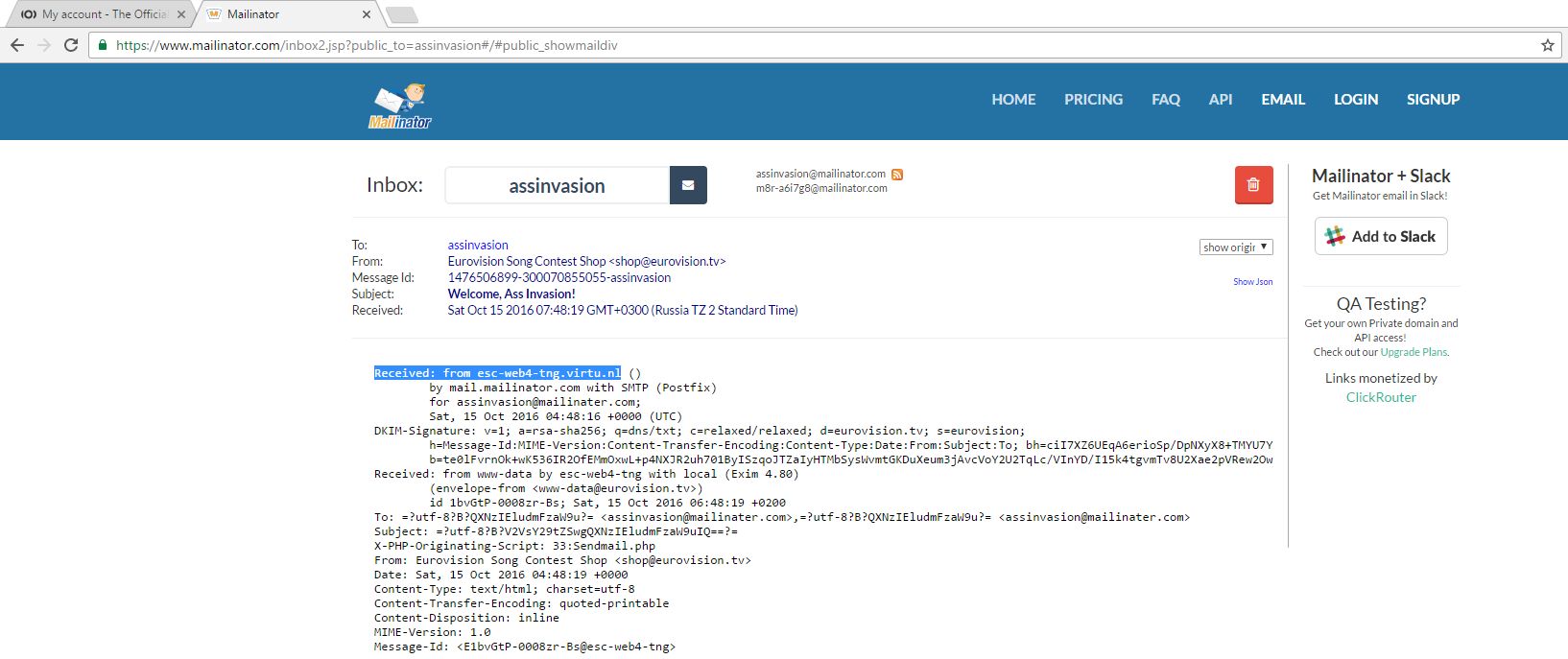Screen dimensions: 1568x659
Task: Bookmark page with the star icon
Action: click(1547, 45)
